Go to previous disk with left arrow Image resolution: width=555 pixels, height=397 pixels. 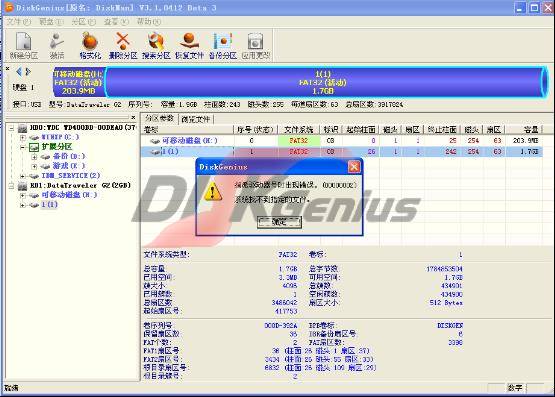coord(19,72)
